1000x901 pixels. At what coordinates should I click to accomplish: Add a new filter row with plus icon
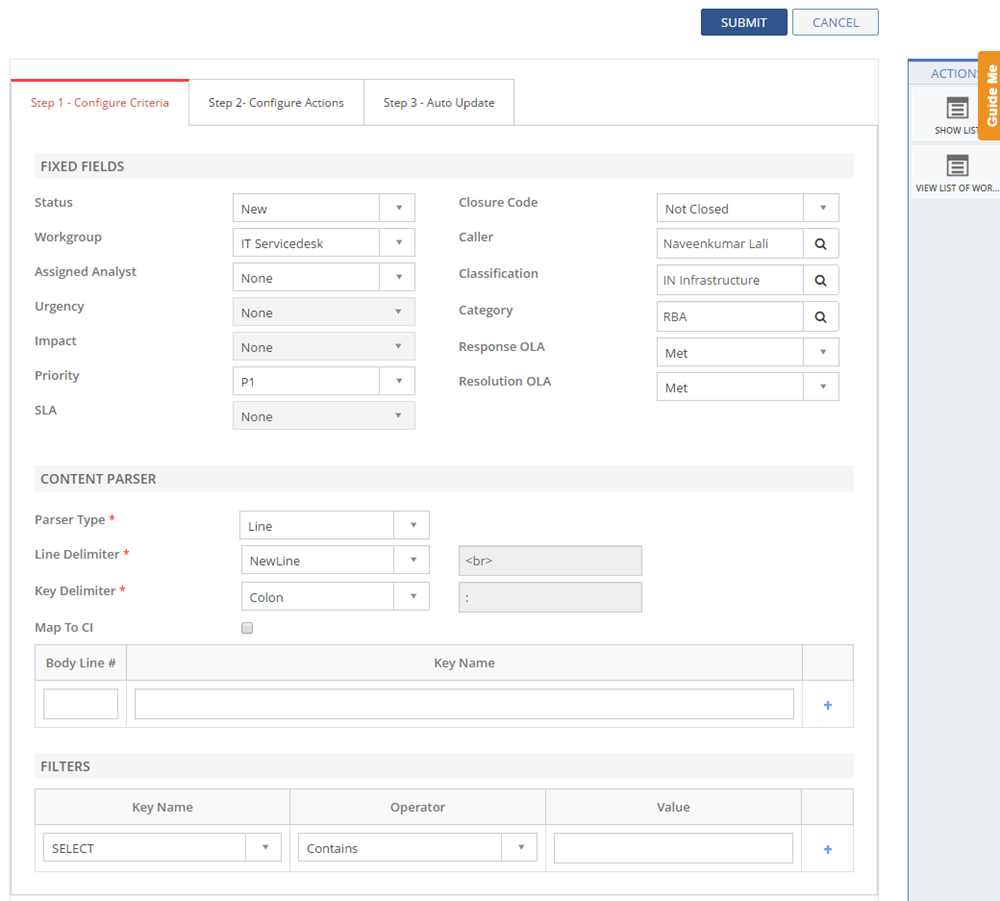click(x=827, y=849)
